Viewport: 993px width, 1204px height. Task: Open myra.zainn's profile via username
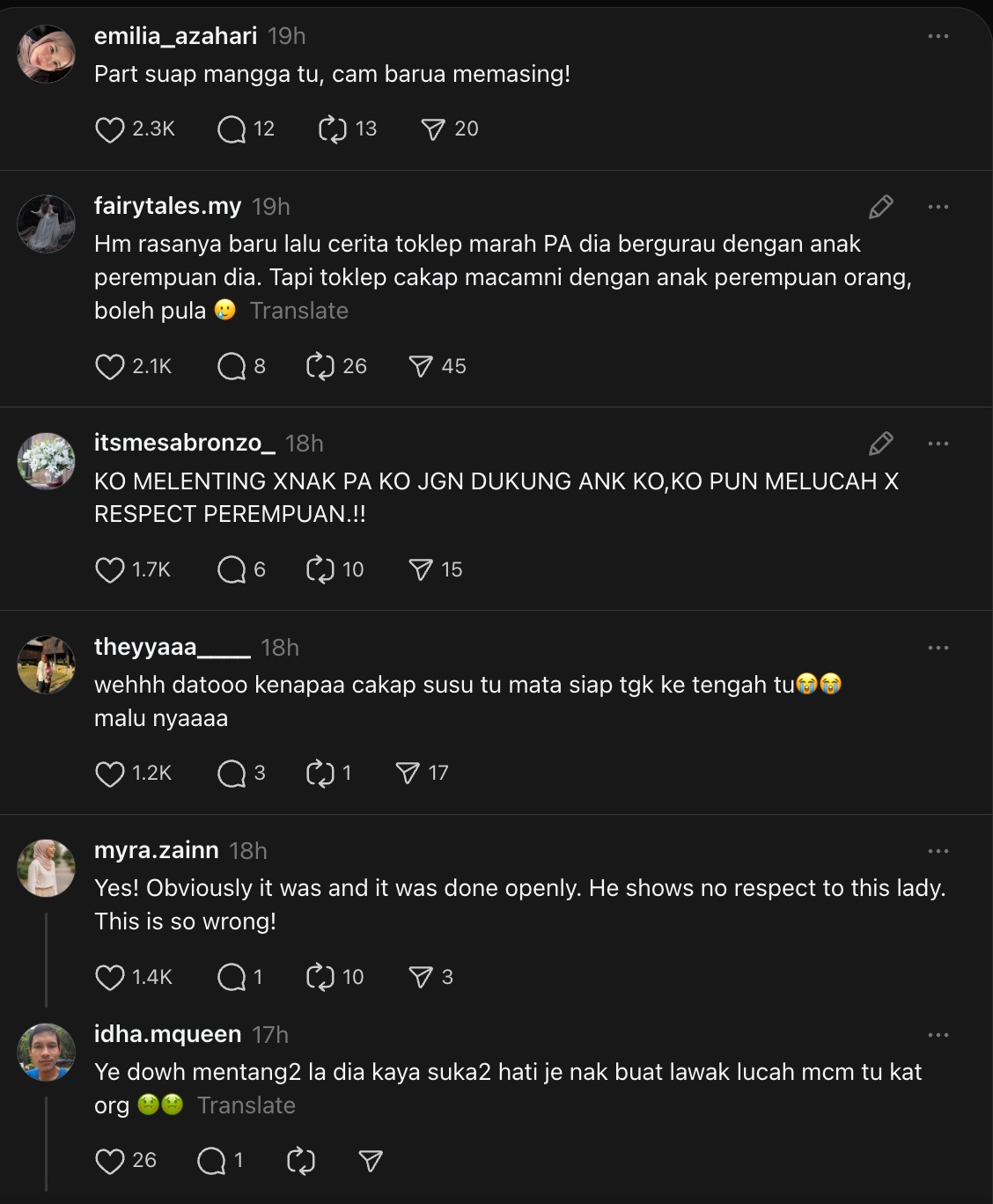[x=156, y=850]
